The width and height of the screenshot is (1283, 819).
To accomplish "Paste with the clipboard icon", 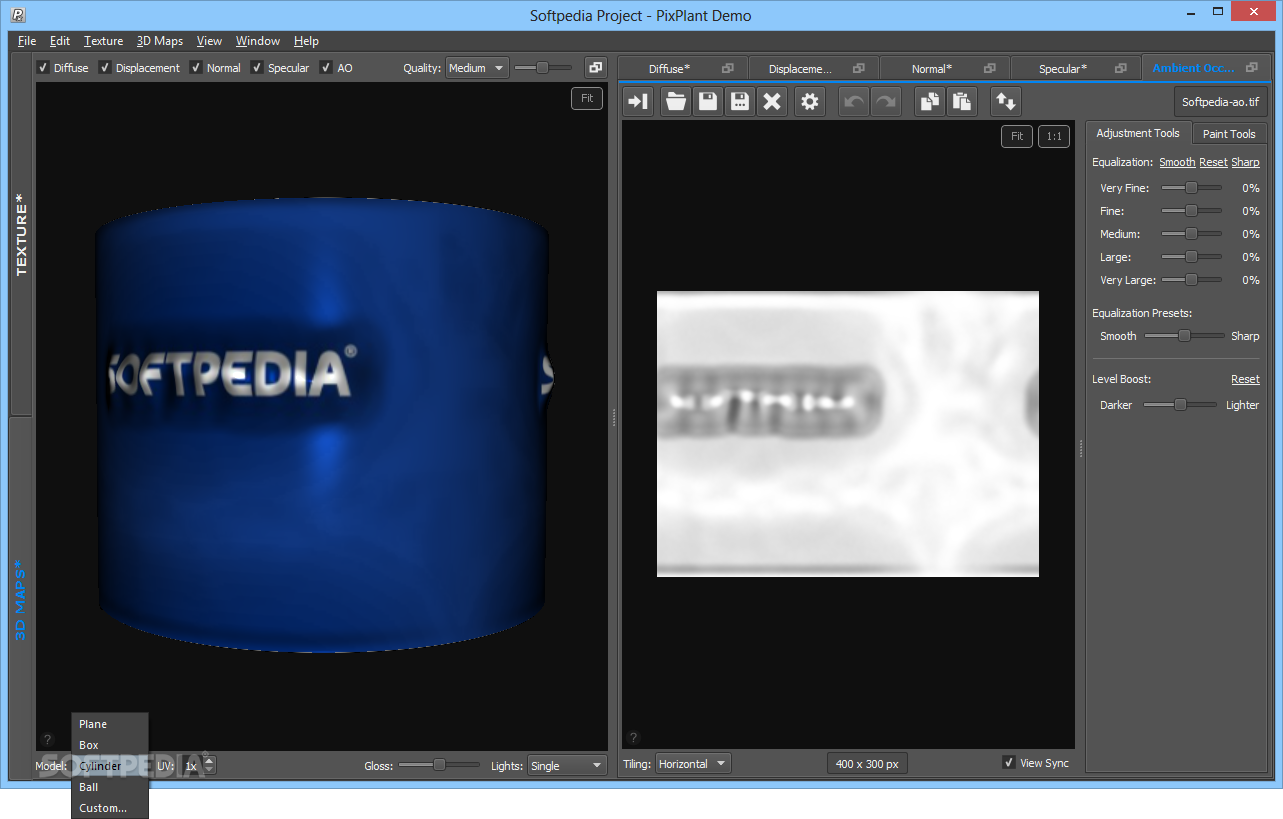I will 962,101.
